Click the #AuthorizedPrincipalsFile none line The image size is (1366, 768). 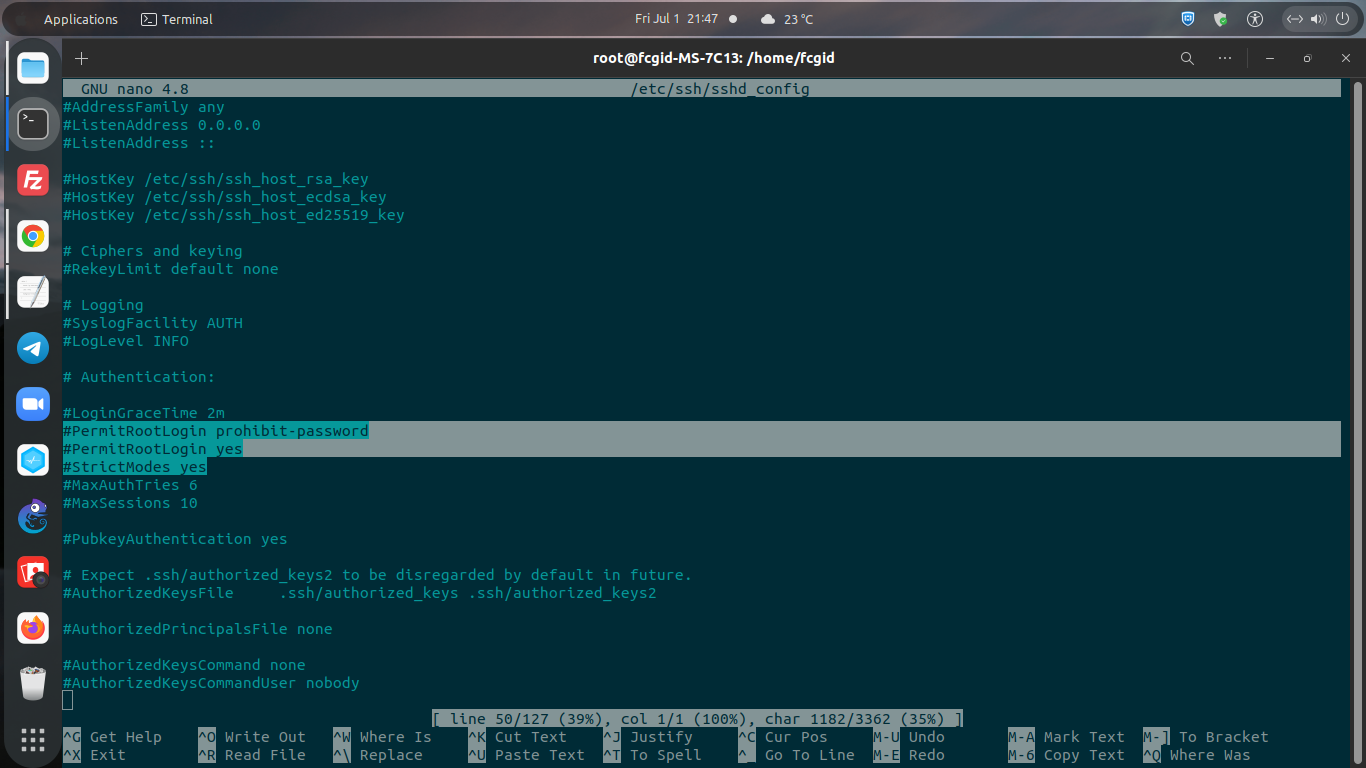click(x=198, y=629)
